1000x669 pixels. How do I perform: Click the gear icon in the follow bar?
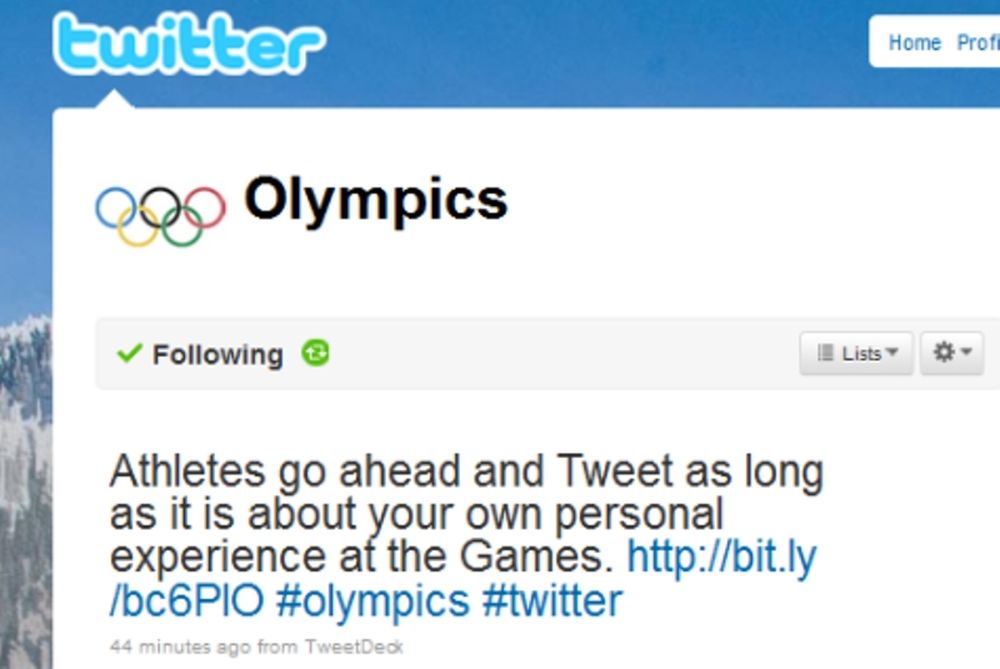(943, 351)
